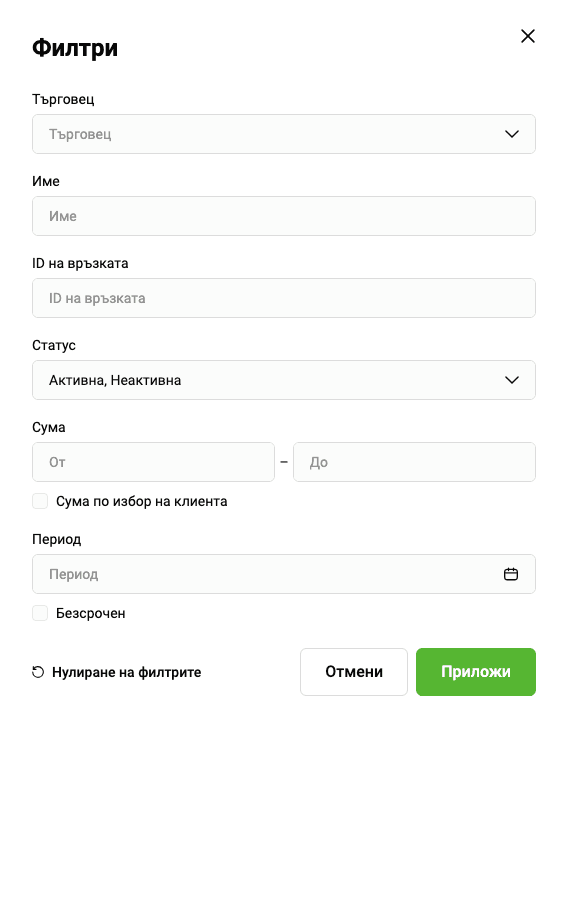
Task: Focus the Име text input
Action: [x=284, y=216]
